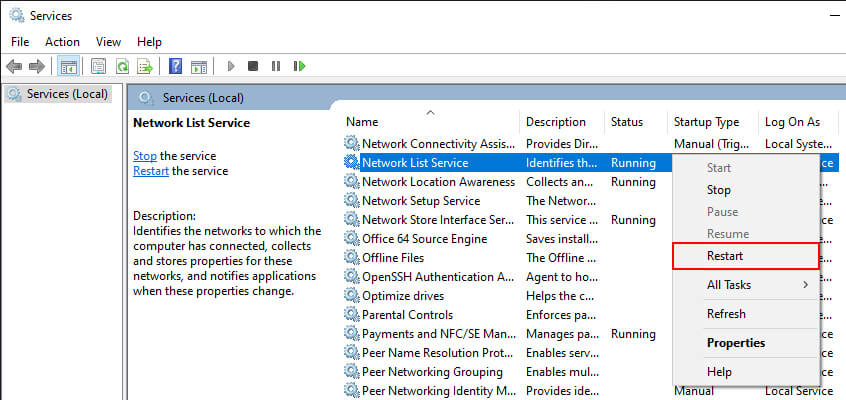Click the Restart Service toolbar icon

pos(299,66)
